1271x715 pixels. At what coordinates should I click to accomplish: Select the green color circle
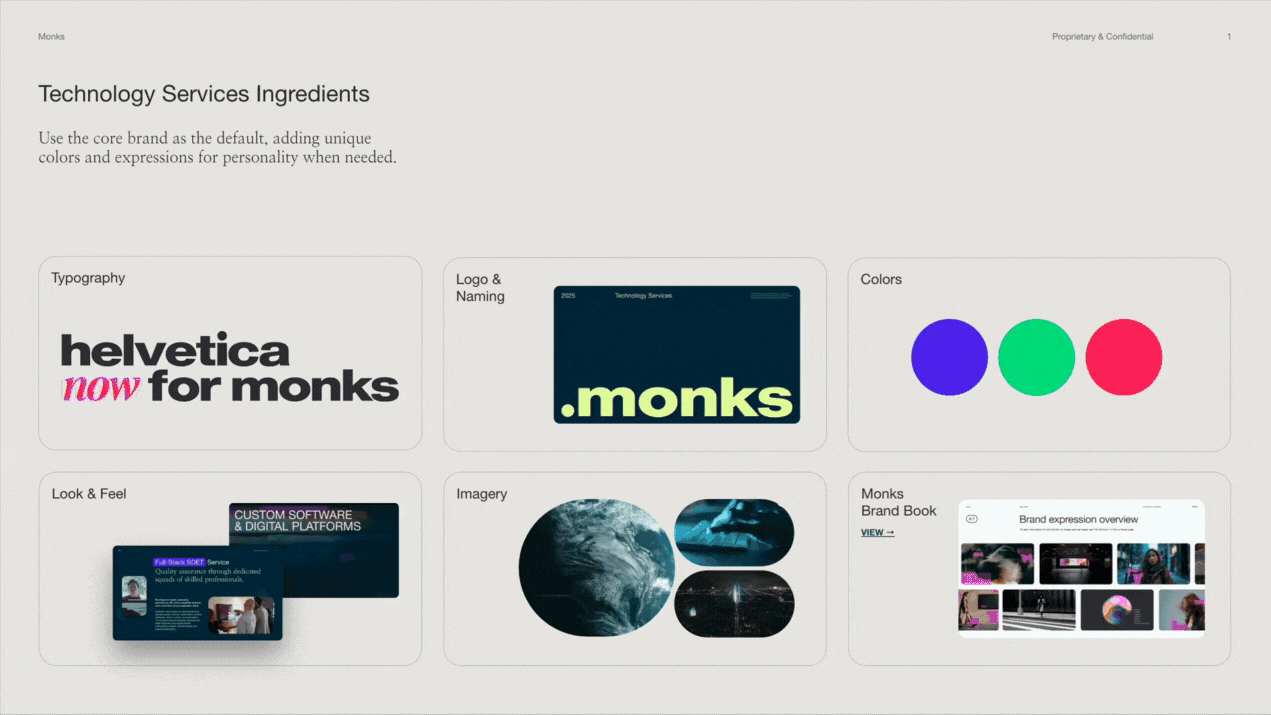1036,357
